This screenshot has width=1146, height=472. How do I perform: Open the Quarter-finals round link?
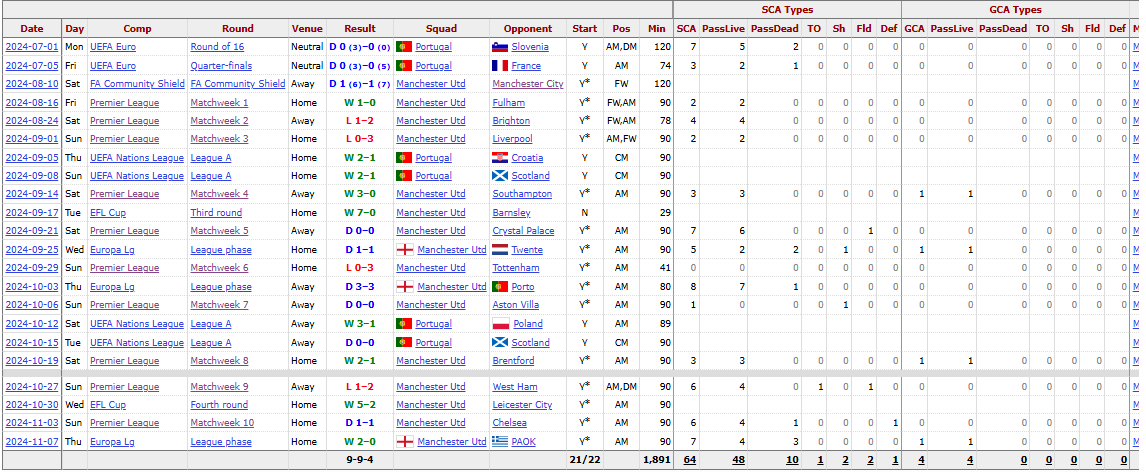[x=221, y=66]
